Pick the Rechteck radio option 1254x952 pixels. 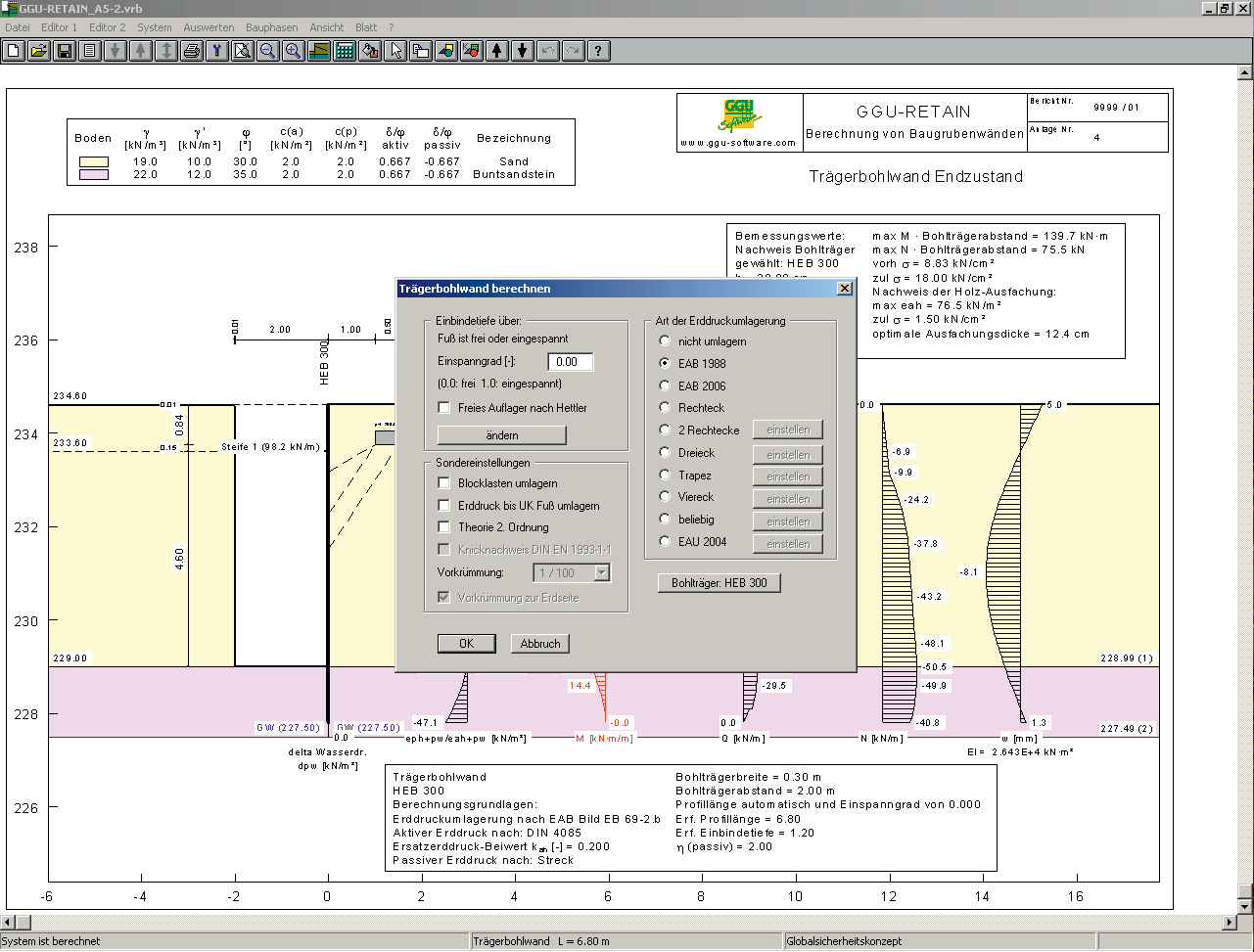click(x=666, y=407)
